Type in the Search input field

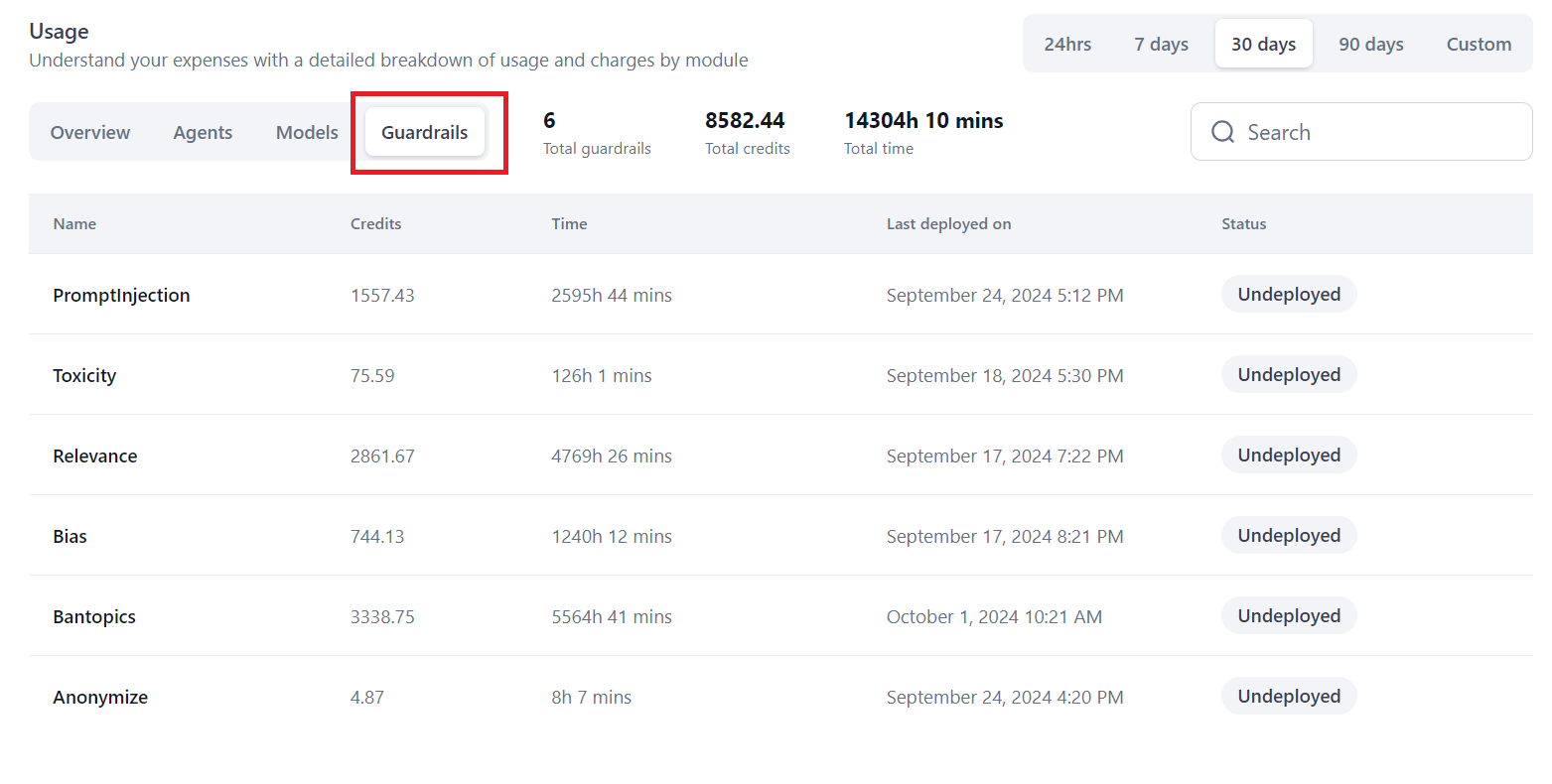[x=1380, y=132]
